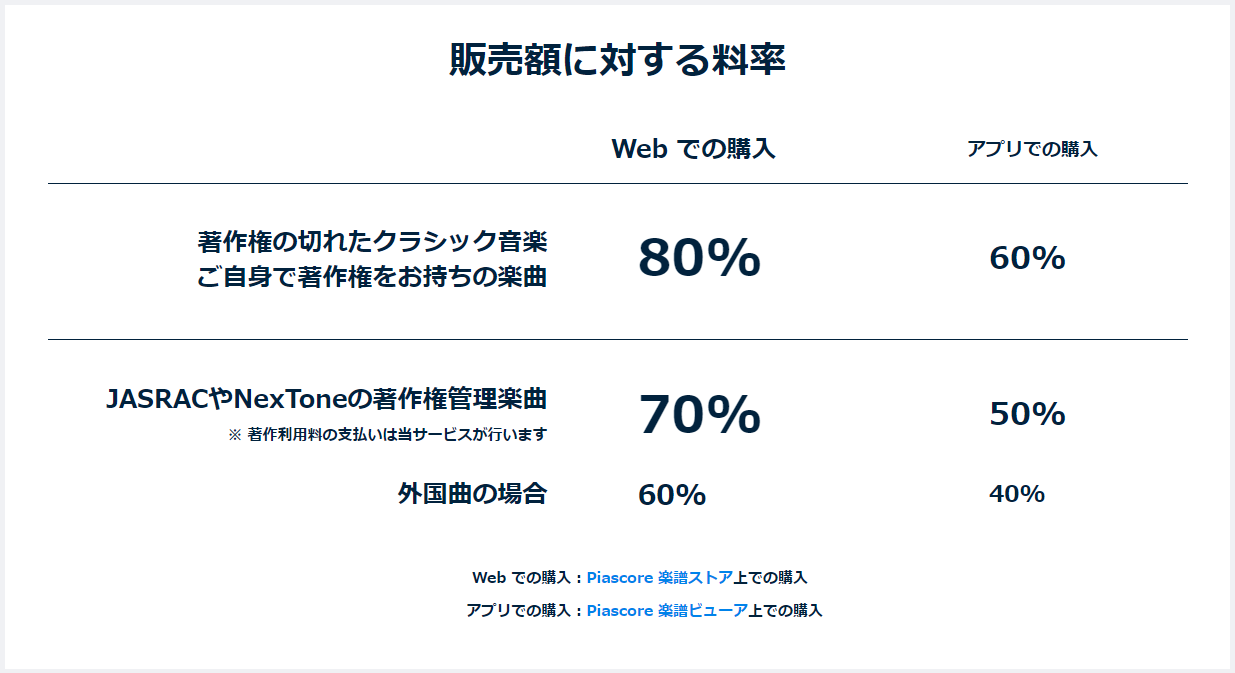Select the Web での購入 column header
The width and height of the screenshot is (1235, 673).
(x=693, y=149)
